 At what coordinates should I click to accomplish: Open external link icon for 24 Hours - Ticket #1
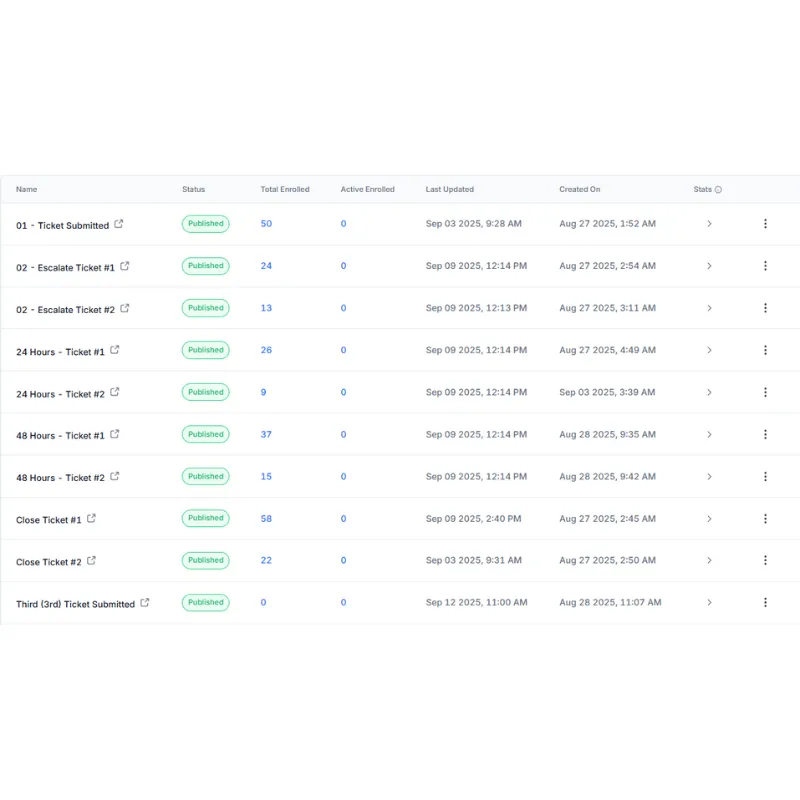coord(114,349)
